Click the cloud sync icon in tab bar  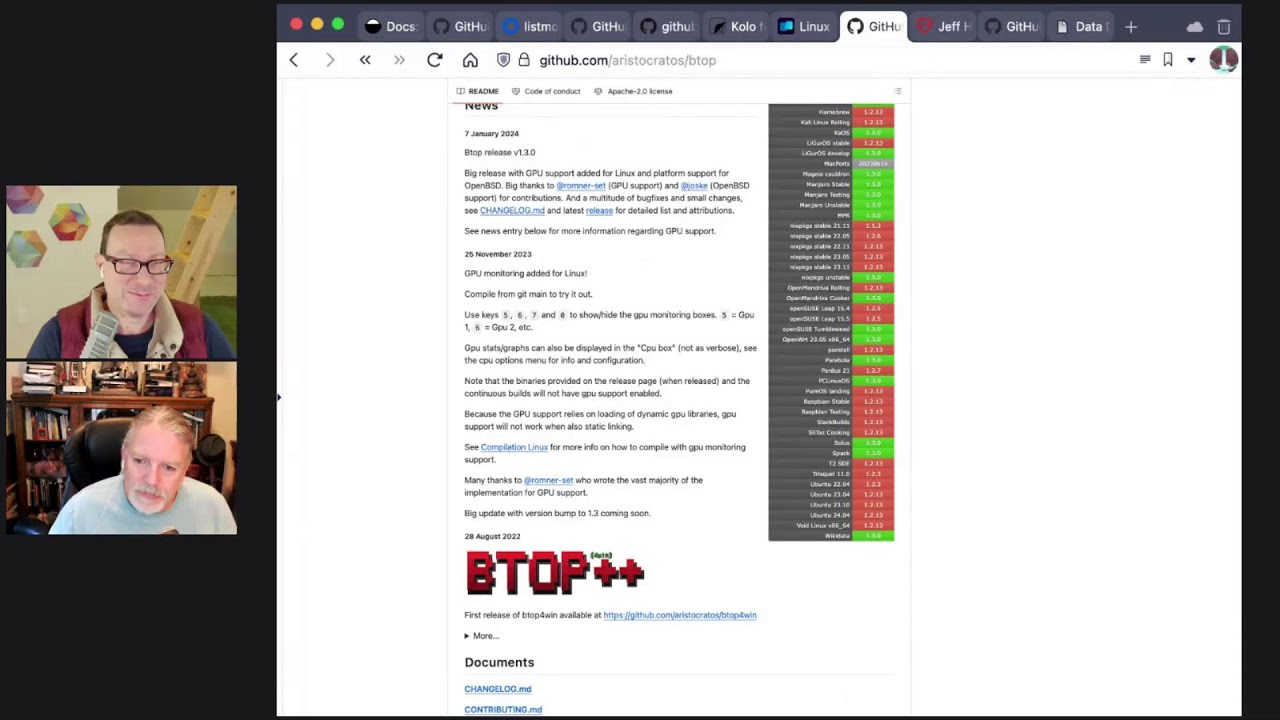1195,27
